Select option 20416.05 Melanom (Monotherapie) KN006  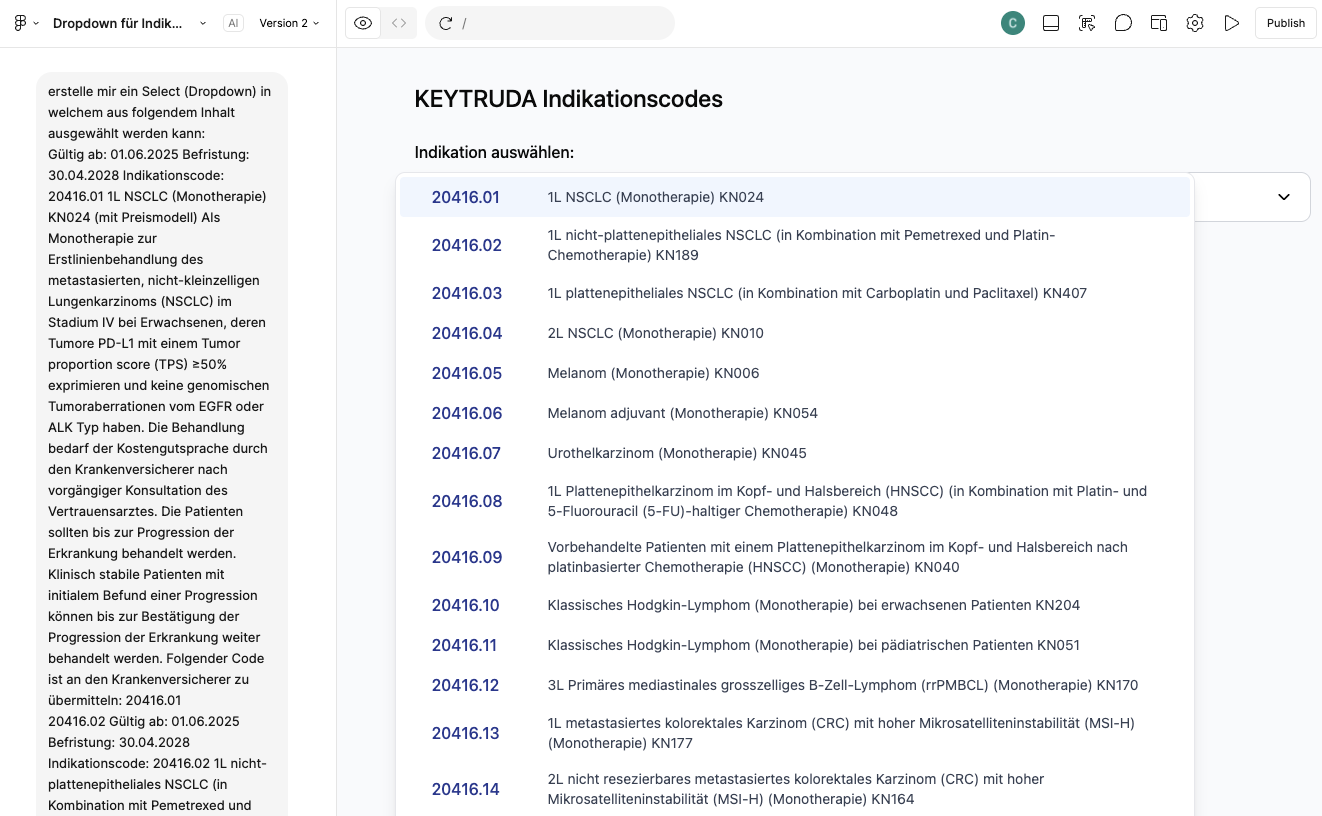[795, 373]
